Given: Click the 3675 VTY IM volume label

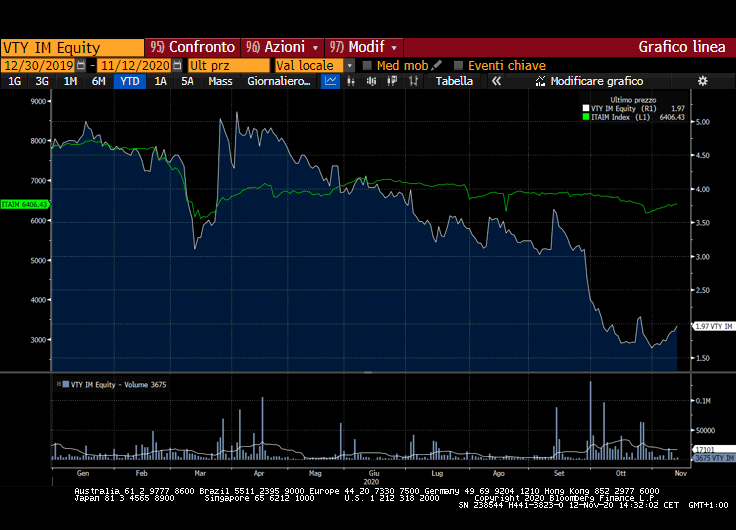Looking at the screenshot, I should [714, 458].
